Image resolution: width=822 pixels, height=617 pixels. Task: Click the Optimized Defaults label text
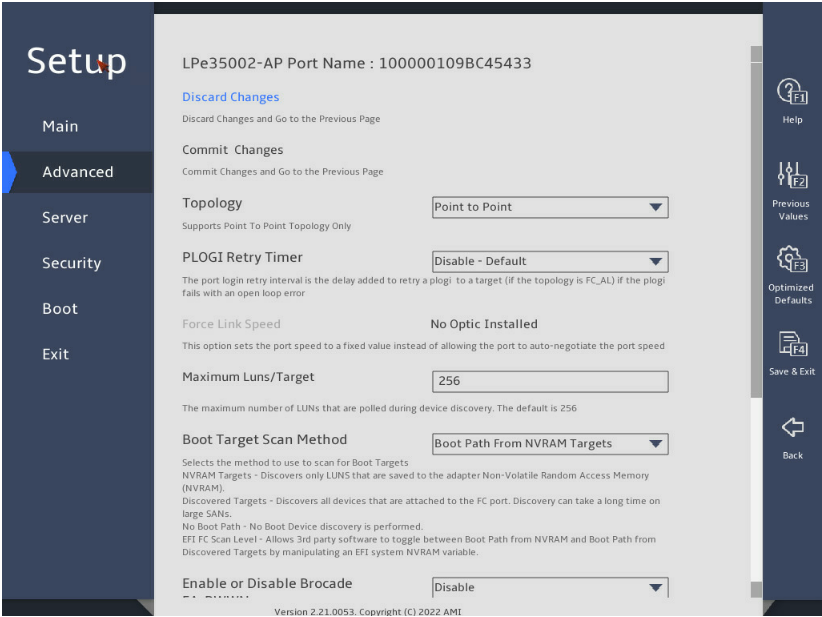(x=792, y=294)
